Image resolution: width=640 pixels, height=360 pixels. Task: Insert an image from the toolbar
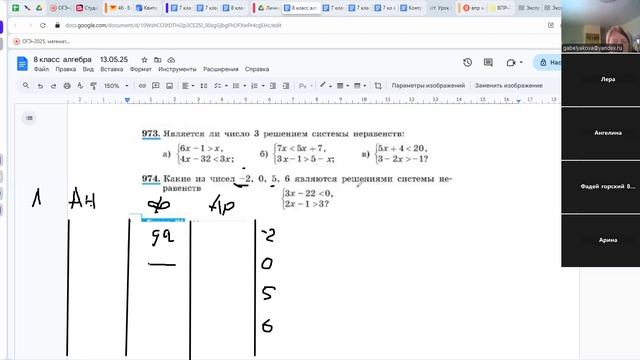169,86
